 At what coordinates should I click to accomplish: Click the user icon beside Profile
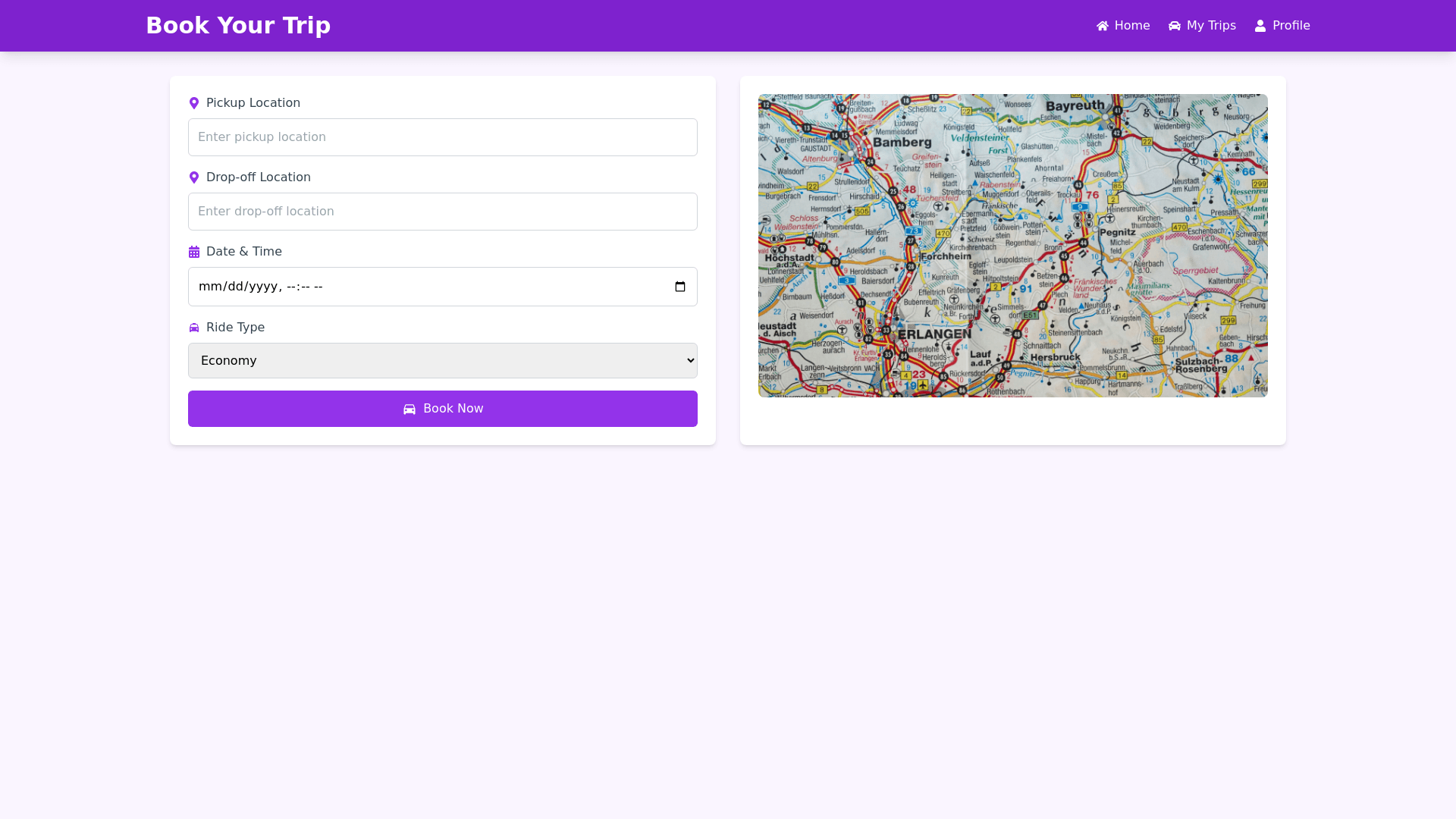coord(1260,26)
